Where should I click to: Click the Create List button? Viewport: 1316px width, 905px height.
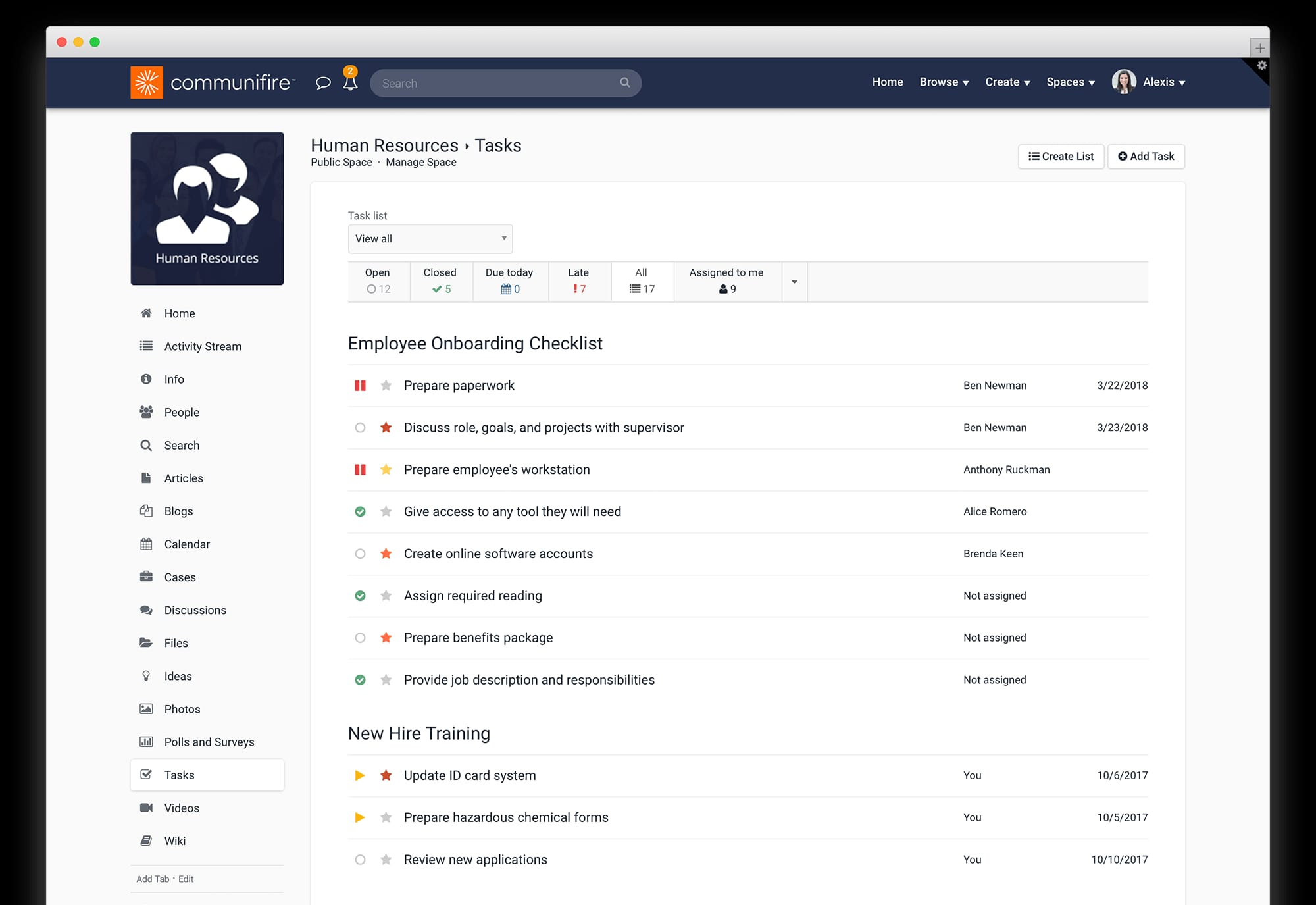click(1061, 157)
